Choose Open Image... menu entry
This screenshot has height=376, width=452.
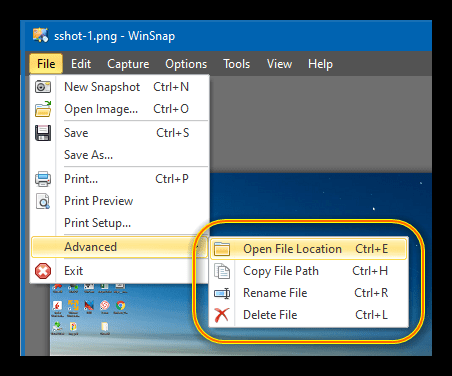120,109
